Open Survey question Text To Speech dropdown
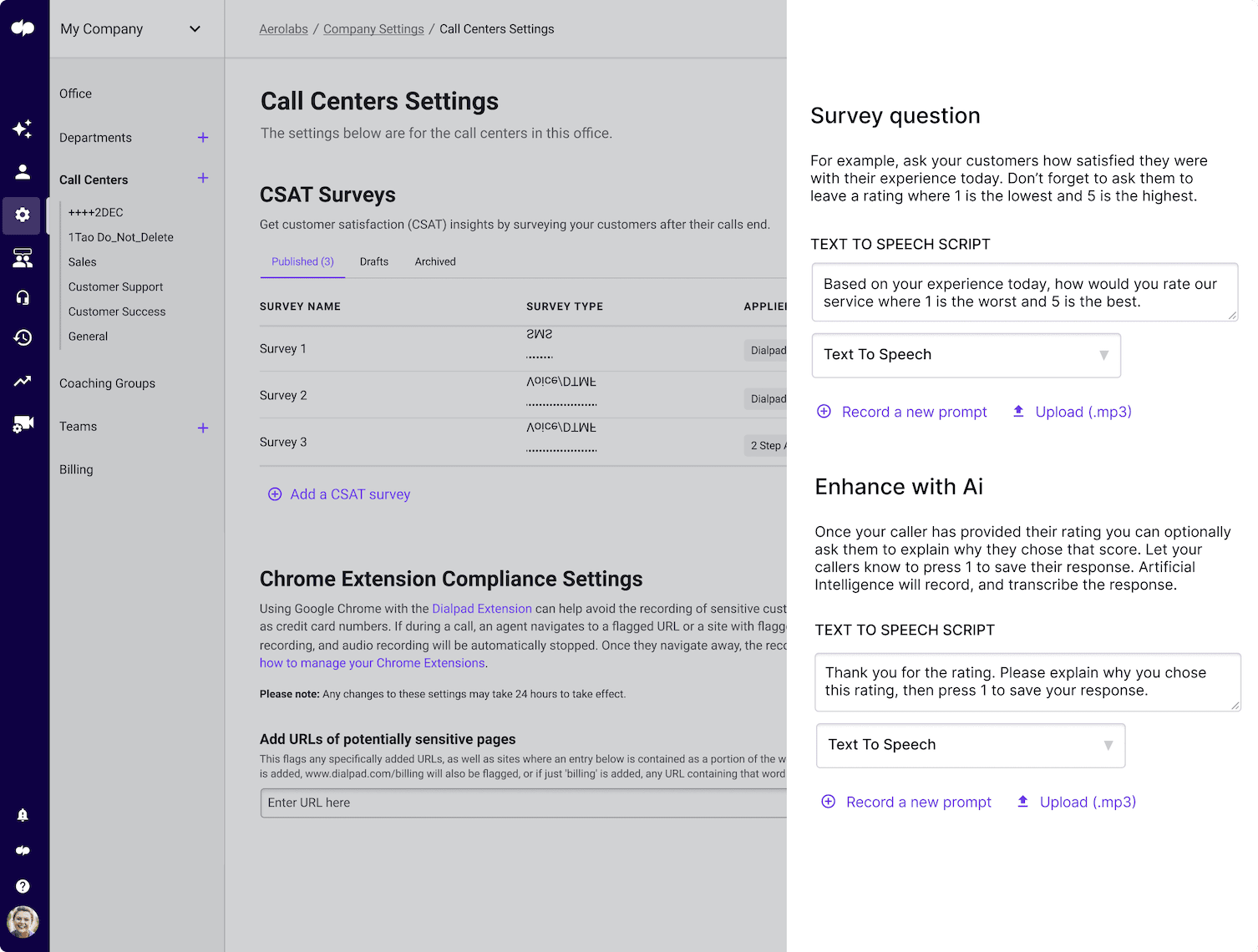The height and width of the screenshot is (952, 1258). click(966, 355)
